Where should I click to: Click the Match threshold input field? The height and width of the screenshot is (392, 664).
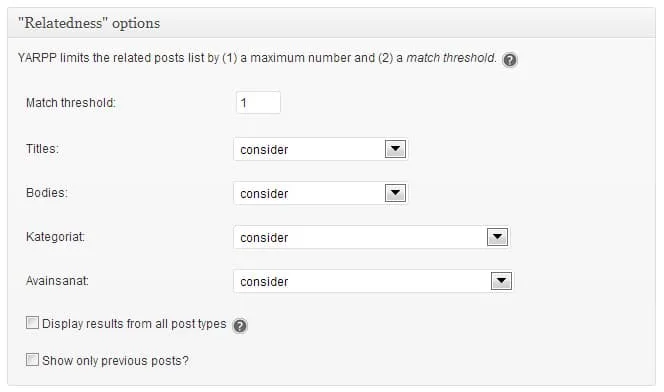coord(258,102)
